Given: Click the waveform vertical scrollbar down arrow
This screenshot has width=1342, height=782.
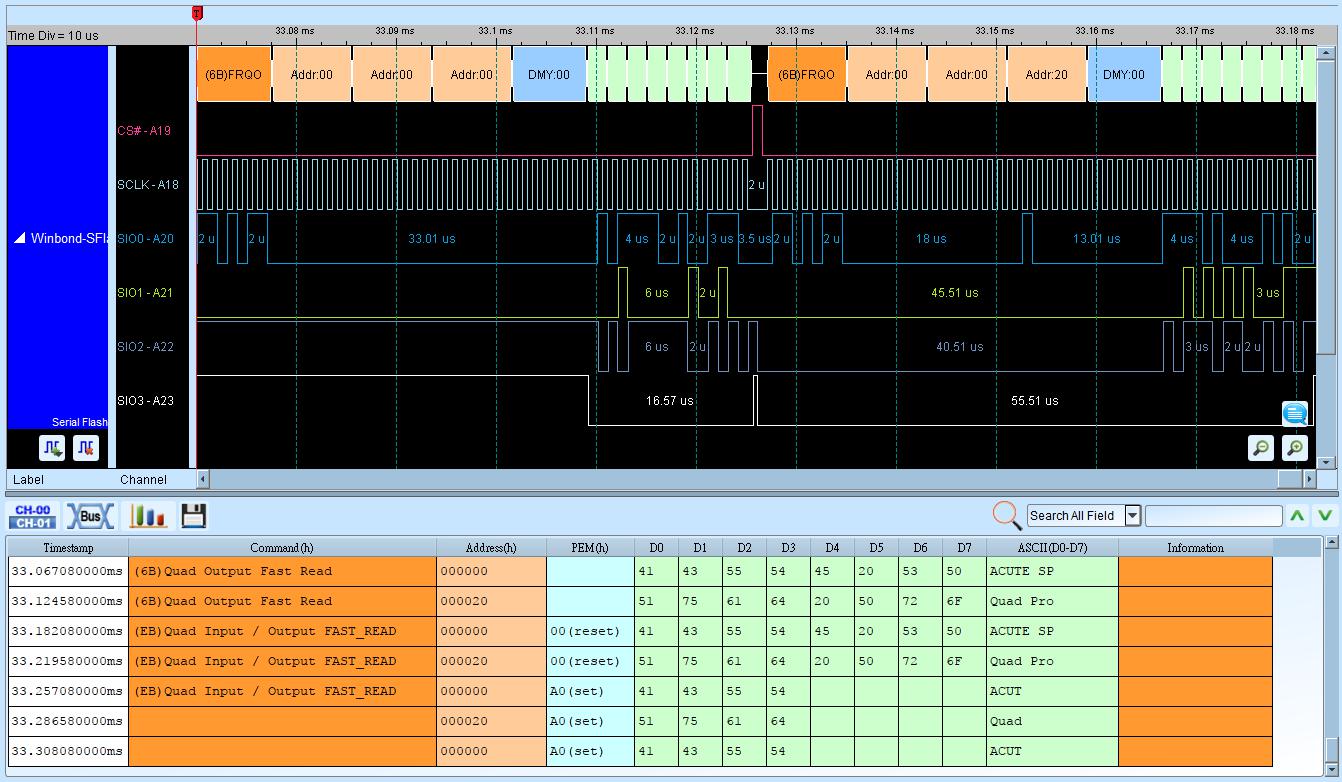Looking at the screenshot, I should pyautogui.click(x=1328, y=462).
